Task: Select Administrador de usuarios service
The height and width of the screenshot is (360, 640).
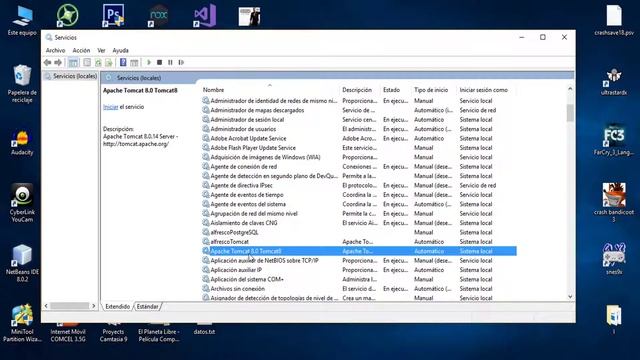Action: (x=359, y=129)
